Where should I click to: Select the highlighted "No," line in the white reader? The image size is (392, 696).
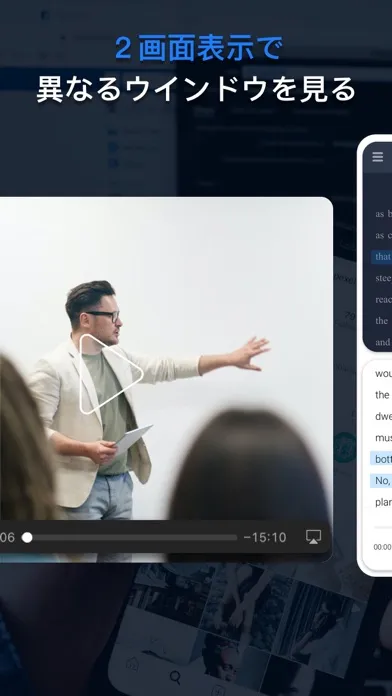click(x=381, y=480)
